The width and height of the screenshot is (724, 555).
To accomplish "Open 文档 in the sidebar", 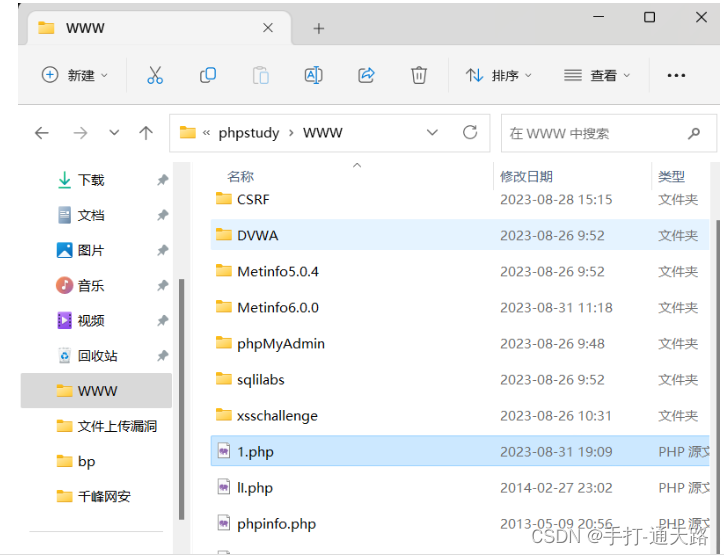I will [91, 215].
